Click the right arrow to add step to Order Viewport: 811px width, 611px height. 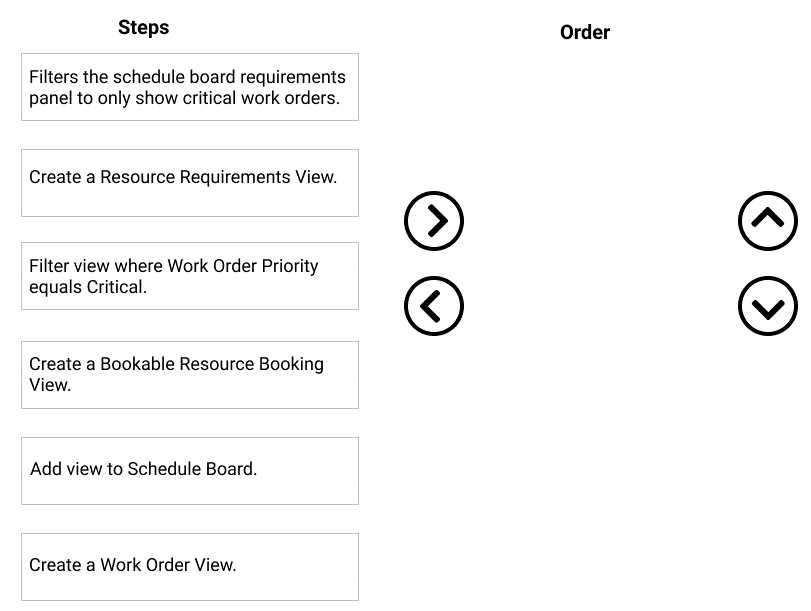click(x=434, y=220)
